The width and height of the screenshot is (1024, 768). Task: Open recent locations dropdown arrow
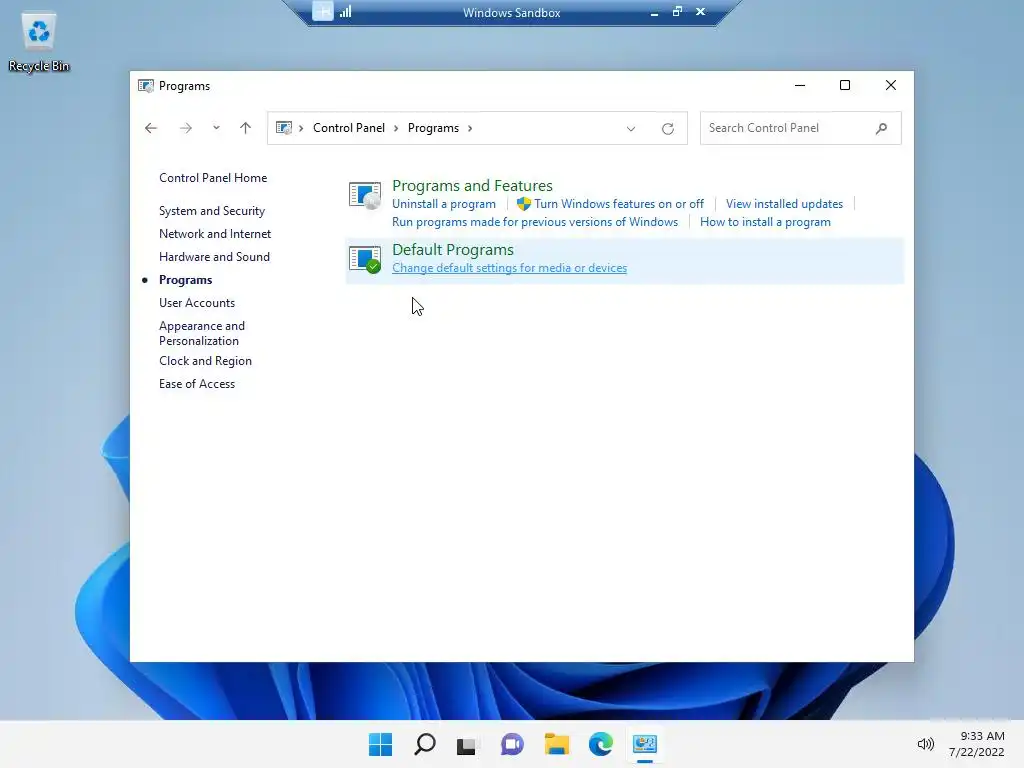216,128
